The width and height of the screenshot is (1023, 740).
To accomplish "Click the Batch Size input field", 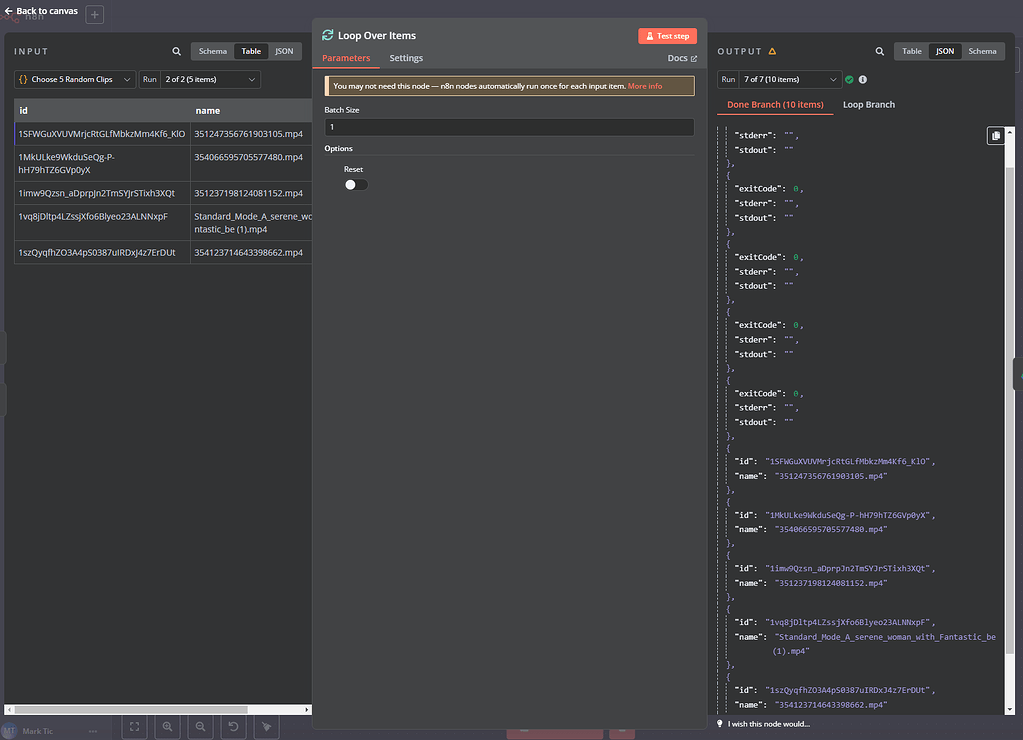I will [x=509, y=127].
